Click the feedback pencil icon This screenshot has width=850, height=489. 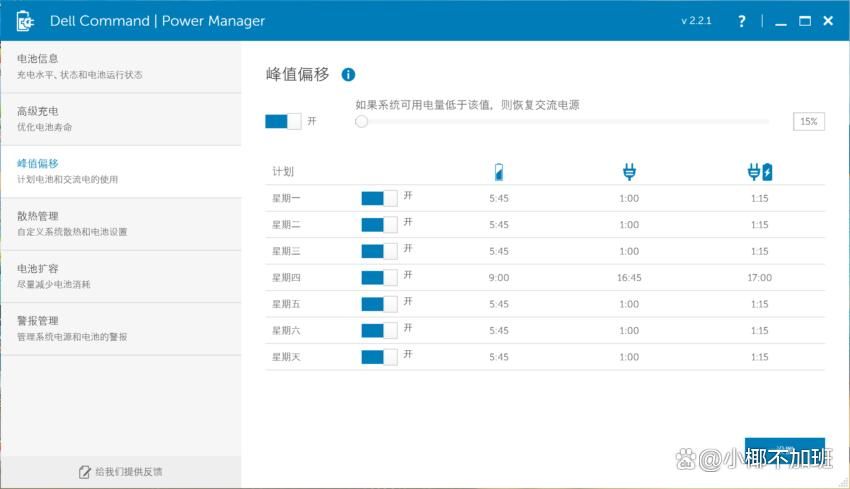click(x=85, y=472)
